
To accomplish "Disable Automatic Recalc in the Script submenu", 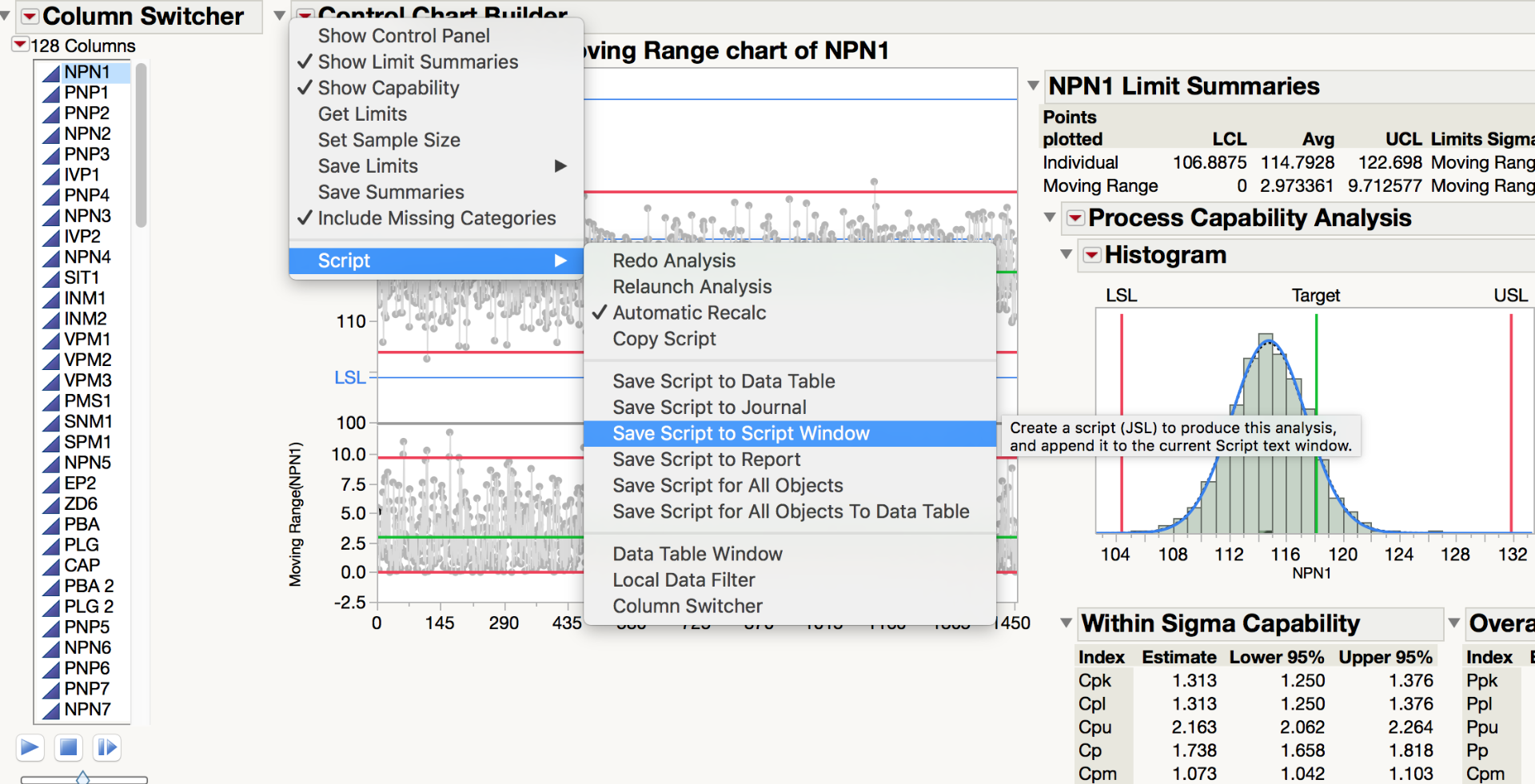I will click(x=688, y=312).
